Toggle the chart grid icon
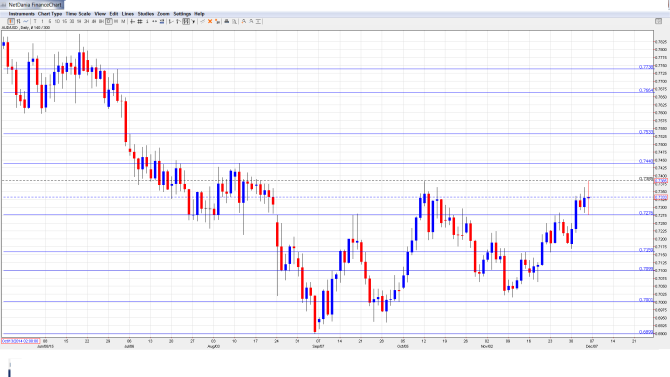Viewport: 670px width, 377px height. click(140, 21)
